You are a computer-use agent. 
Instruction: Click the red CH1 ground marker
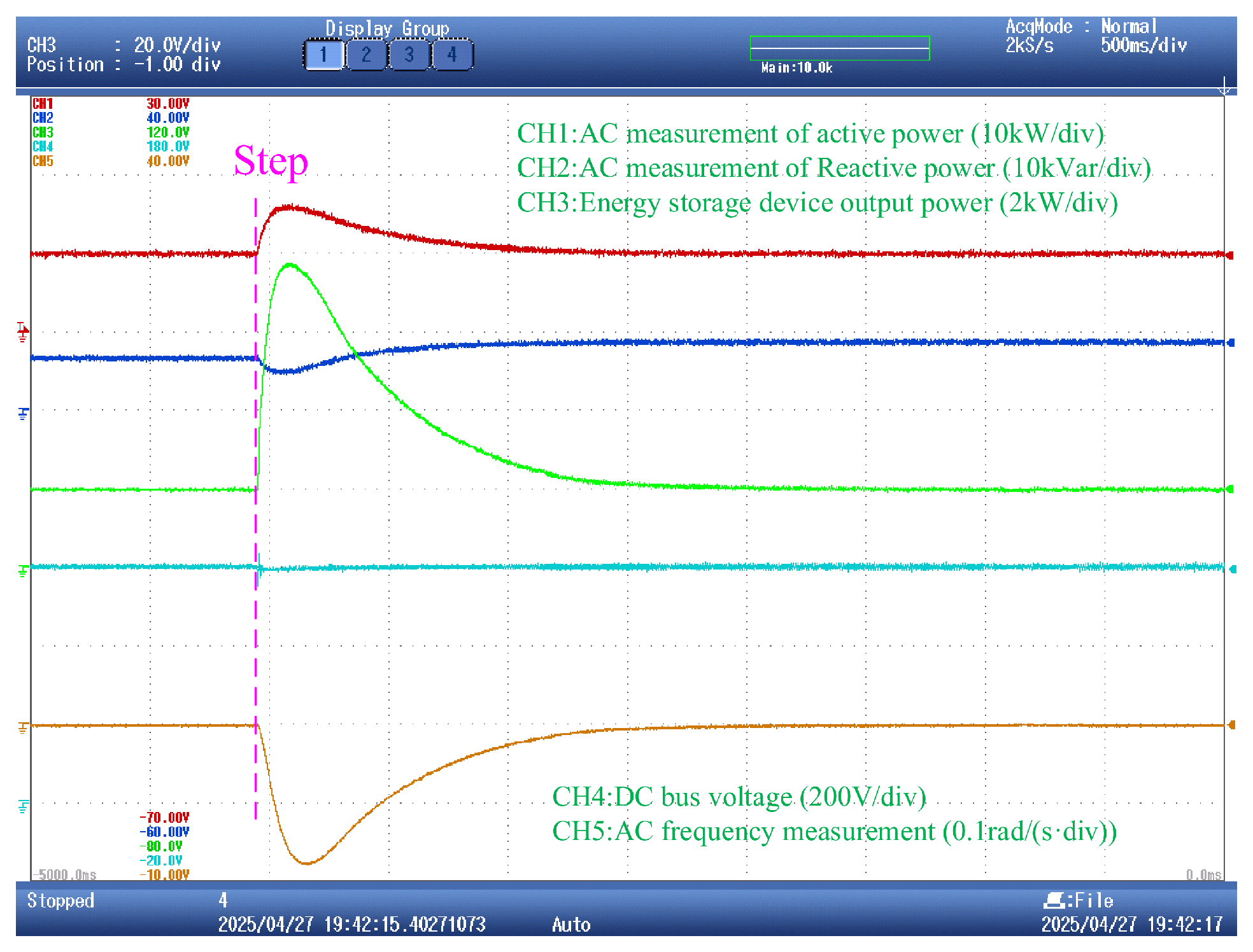(23, 332)
